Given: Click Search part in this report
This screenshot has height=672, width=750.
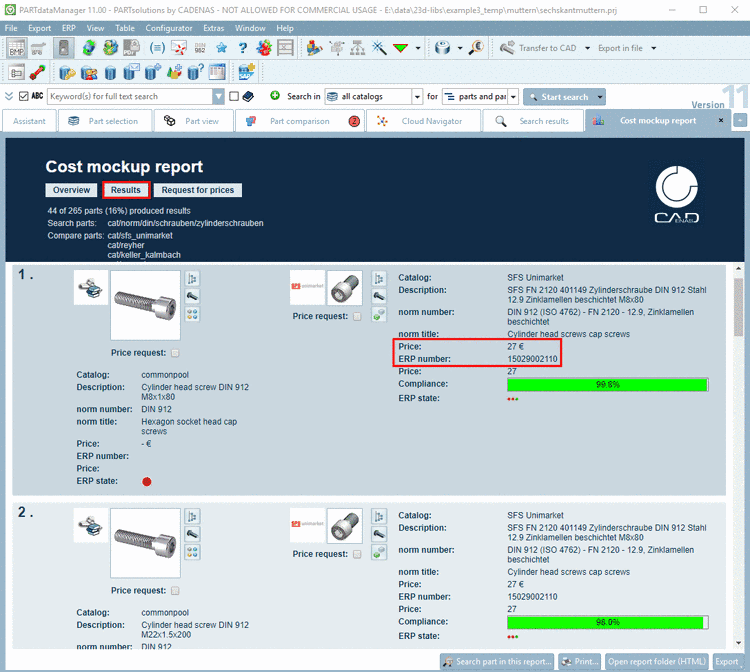Looking at the screenshot, I should click(x=497, y=661).
